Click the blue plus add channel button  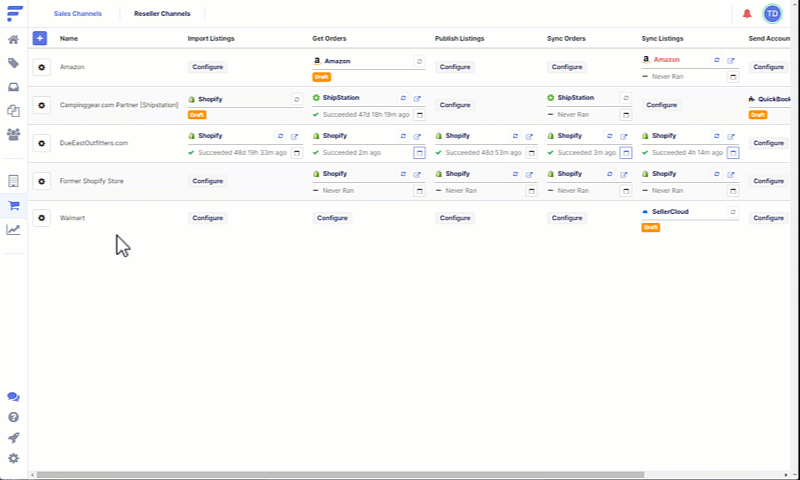(x=40, y=38)
